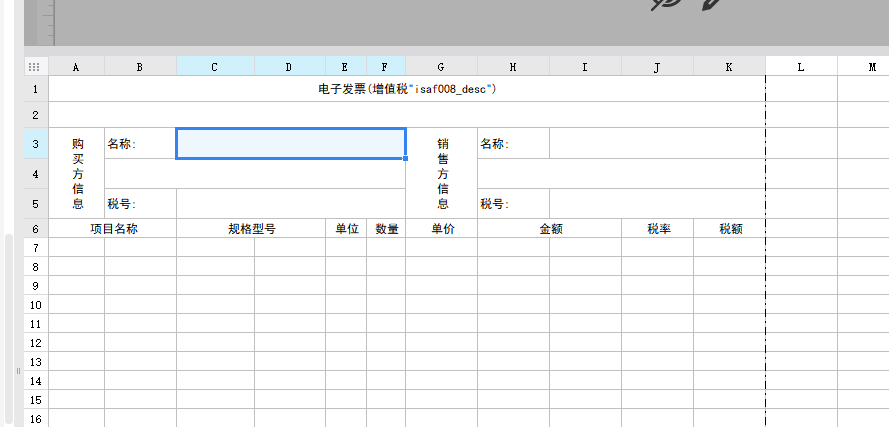Select row 14 header
Viewport: 889px width, 427px height.
pyautogui.click(x=36, y=381)
